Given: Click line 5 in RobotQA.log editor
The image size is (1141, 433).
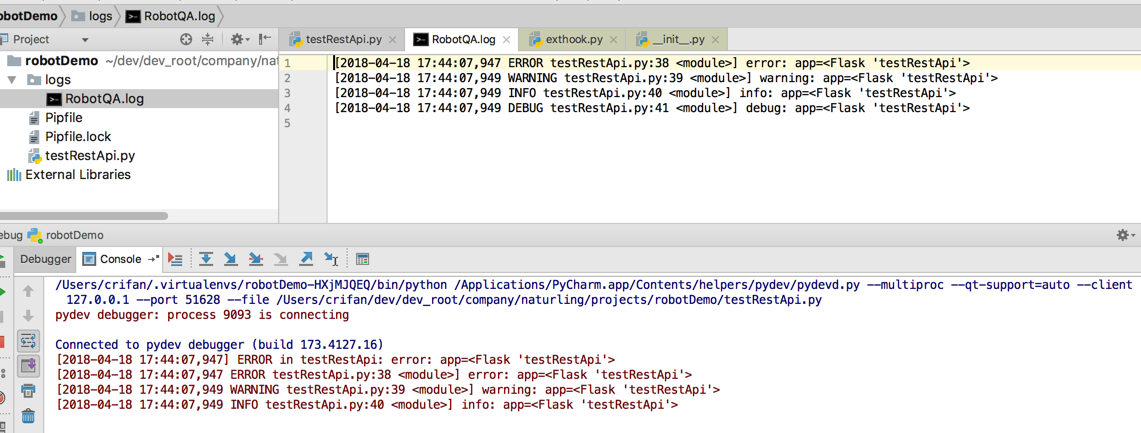Looking at the screenshot, I should click(x=734, y=123).
